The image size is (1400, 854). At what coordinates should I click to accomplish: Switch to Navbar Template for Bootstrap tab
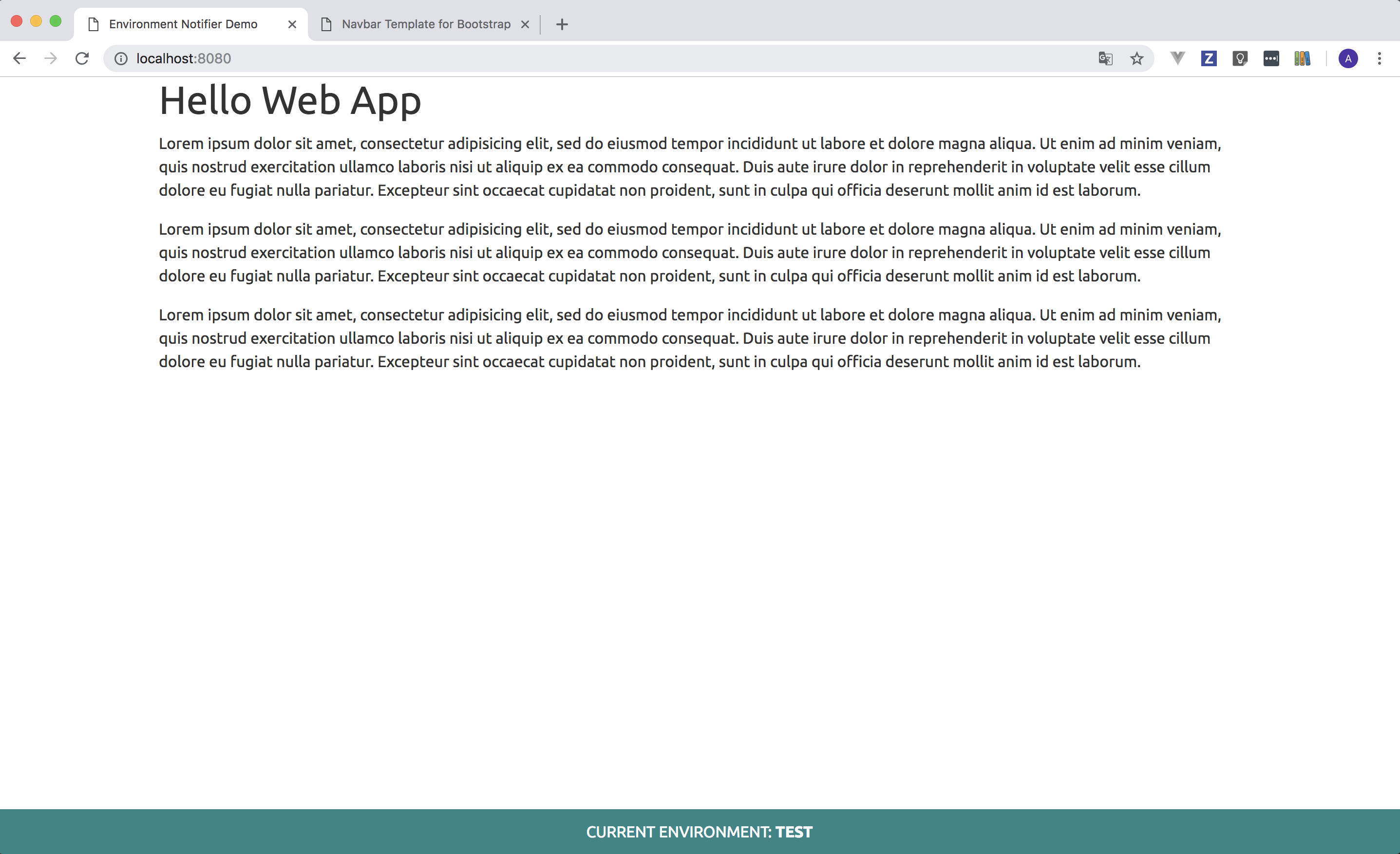pos(426,24)
